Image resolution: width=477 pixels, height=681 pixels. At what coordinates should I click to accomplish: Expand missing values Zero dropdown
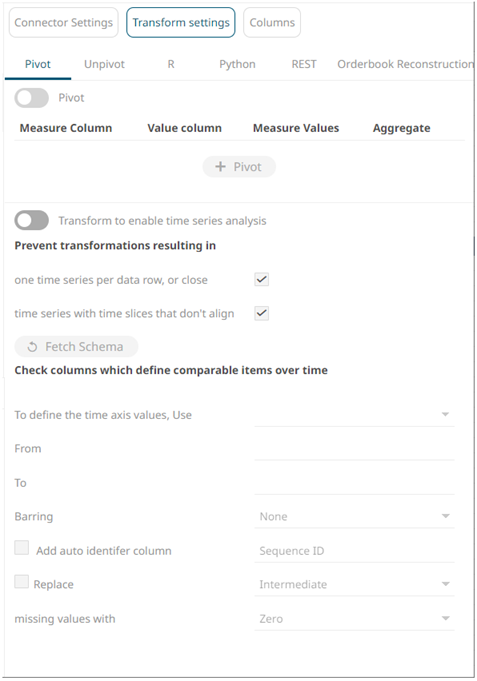tap(354, 619)
